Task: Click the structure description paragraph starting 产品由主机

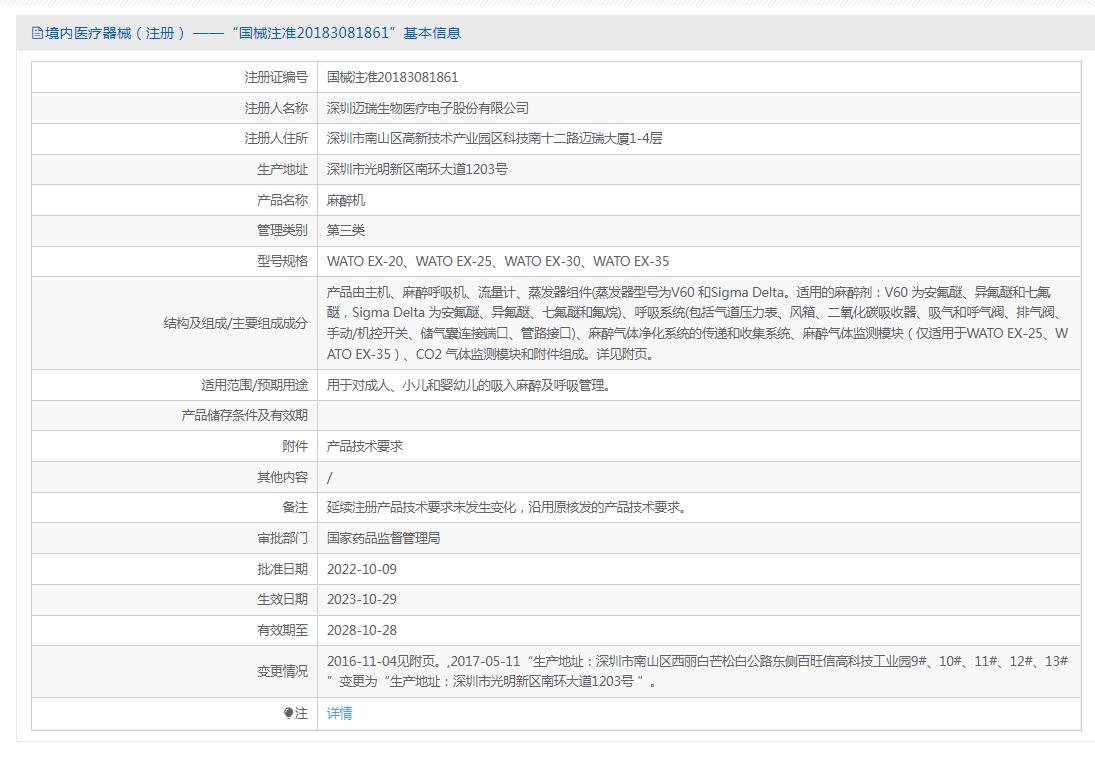Action: (697, 323)
